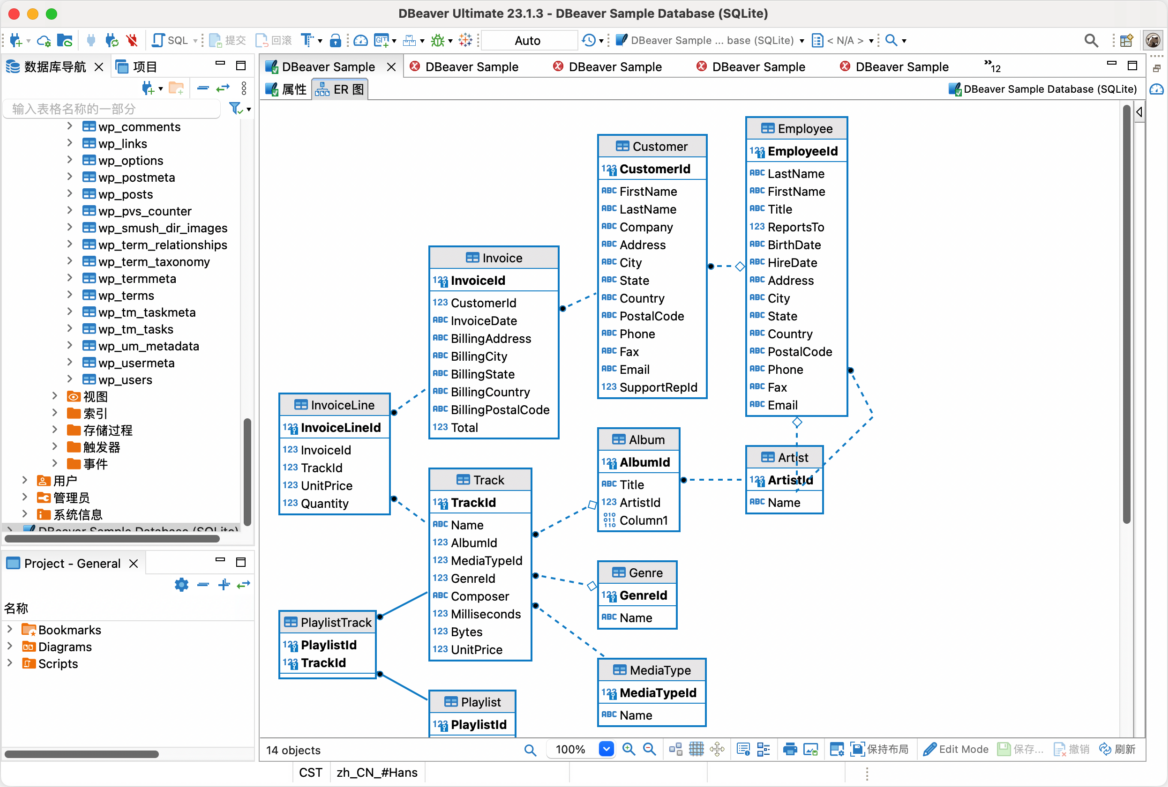Screen dimensions: 1168x787
Task: Click the green bug debug icon
Action: coord(438,40)
